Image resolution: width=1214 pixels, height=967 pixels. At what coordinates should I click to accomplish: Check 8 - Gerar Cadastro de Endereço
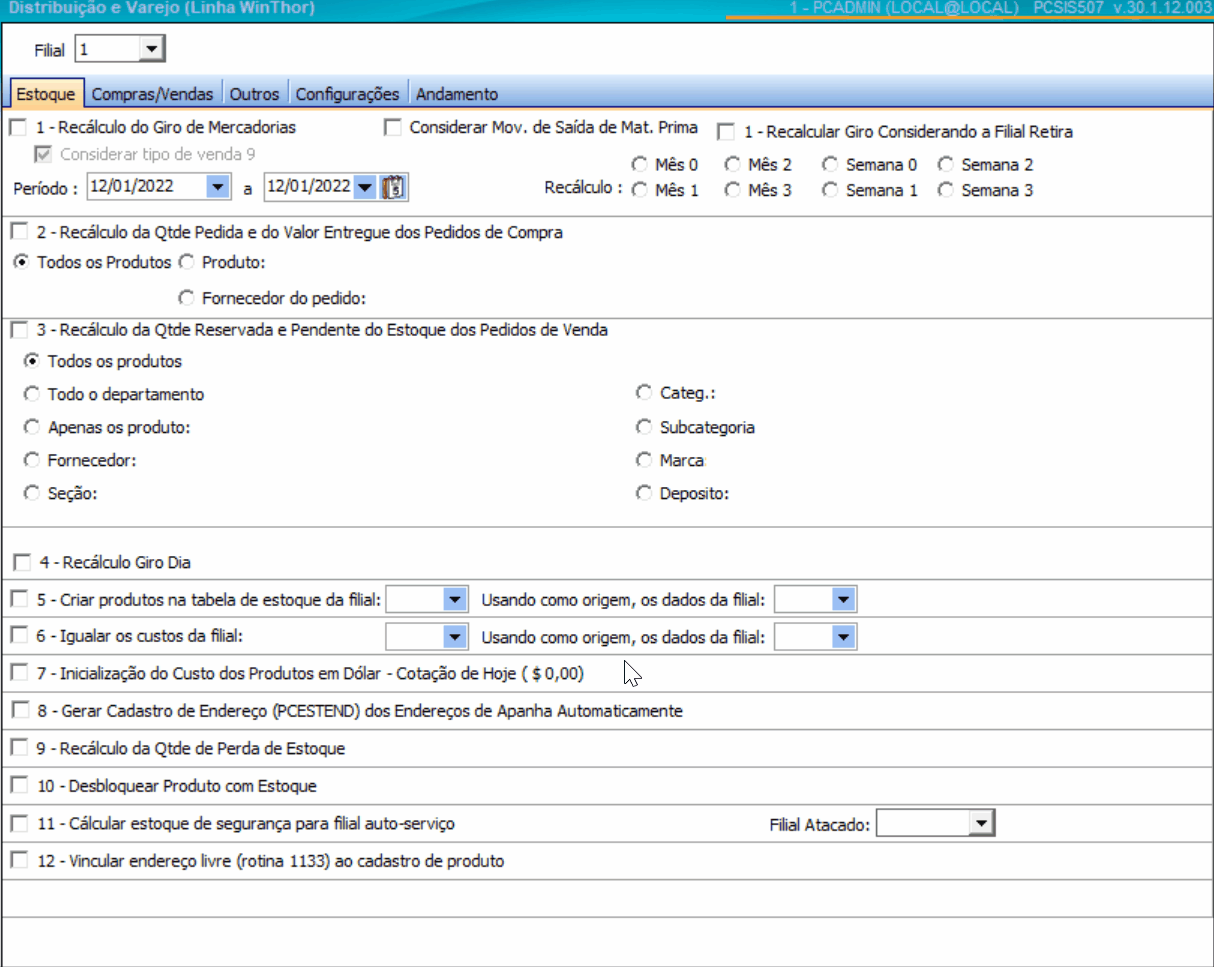(22, 711)
